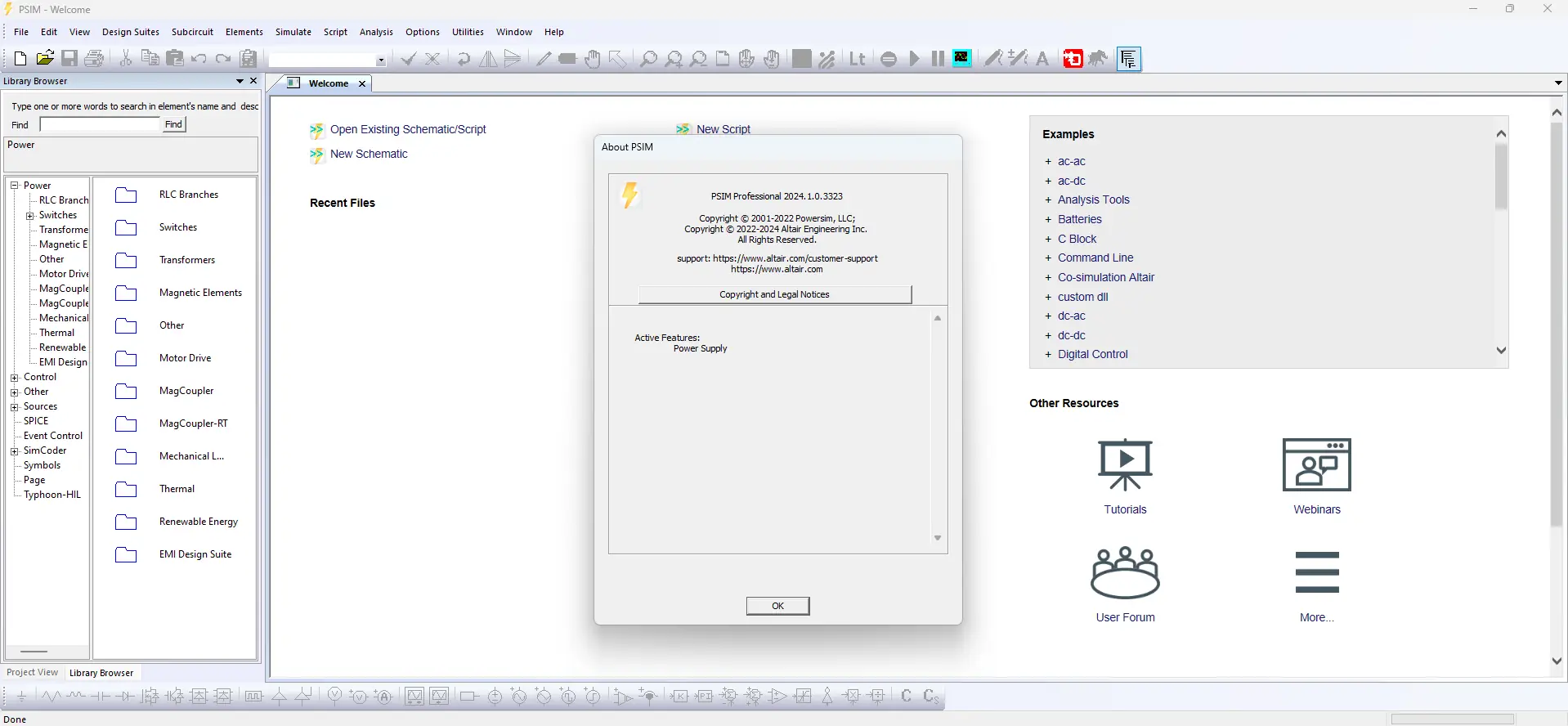Click OK in the About PSIM dialog

[777, 606]
